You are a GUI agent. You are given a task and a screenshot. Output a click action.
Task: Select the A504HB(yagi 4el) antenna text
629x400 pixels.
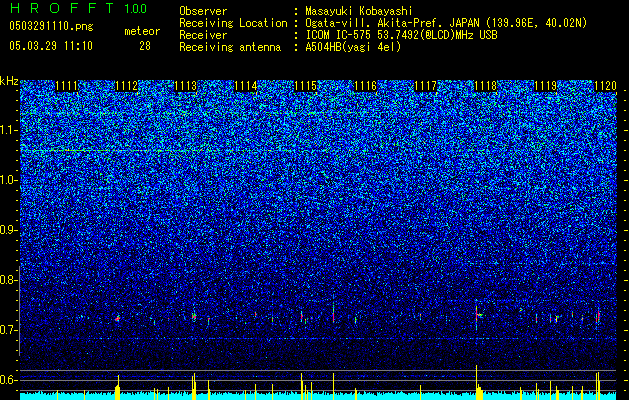tap(353, 47)
